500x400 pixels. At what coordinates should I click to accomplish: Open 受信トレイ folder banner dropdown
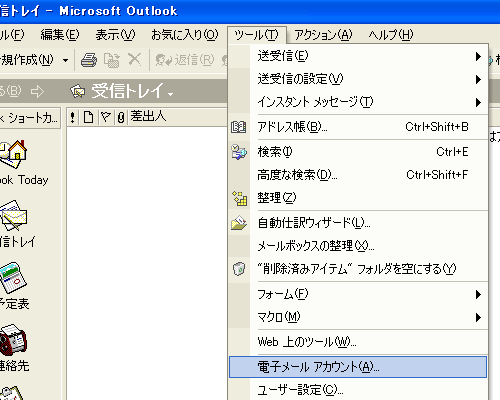[x=171, y=95]
